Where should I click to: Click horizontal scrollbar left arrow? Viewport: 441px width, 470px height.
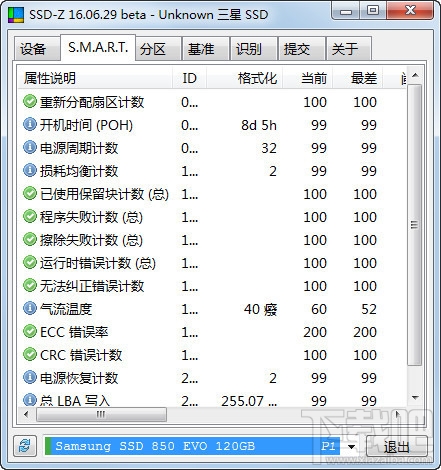[x=26, y=414]
